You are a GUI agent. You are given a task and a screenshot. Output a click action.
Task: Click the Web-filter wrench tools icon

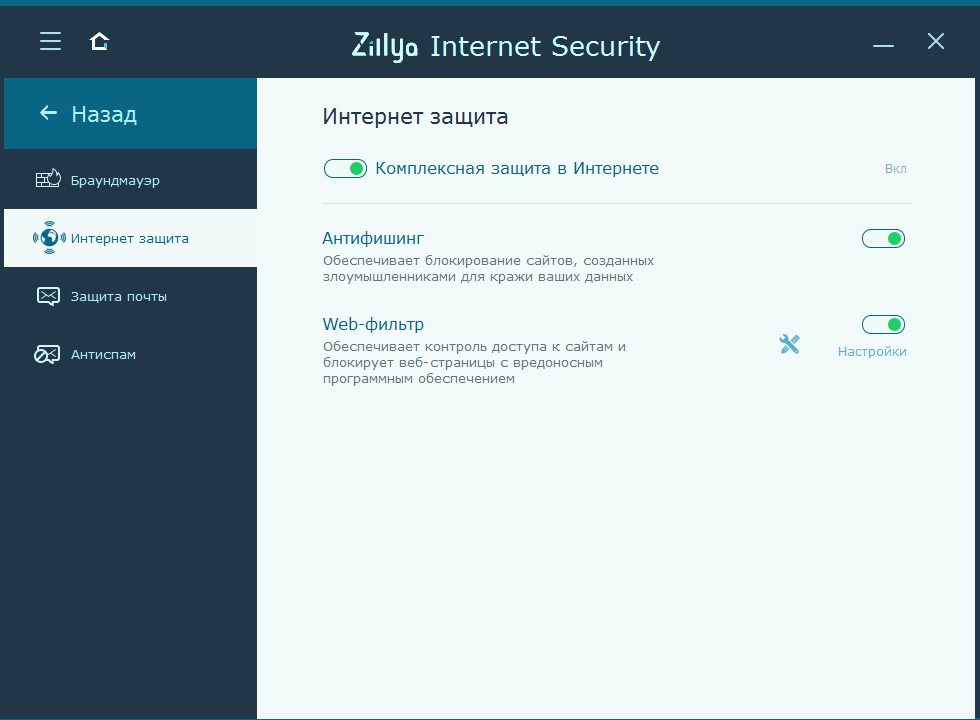click(789, 344)
